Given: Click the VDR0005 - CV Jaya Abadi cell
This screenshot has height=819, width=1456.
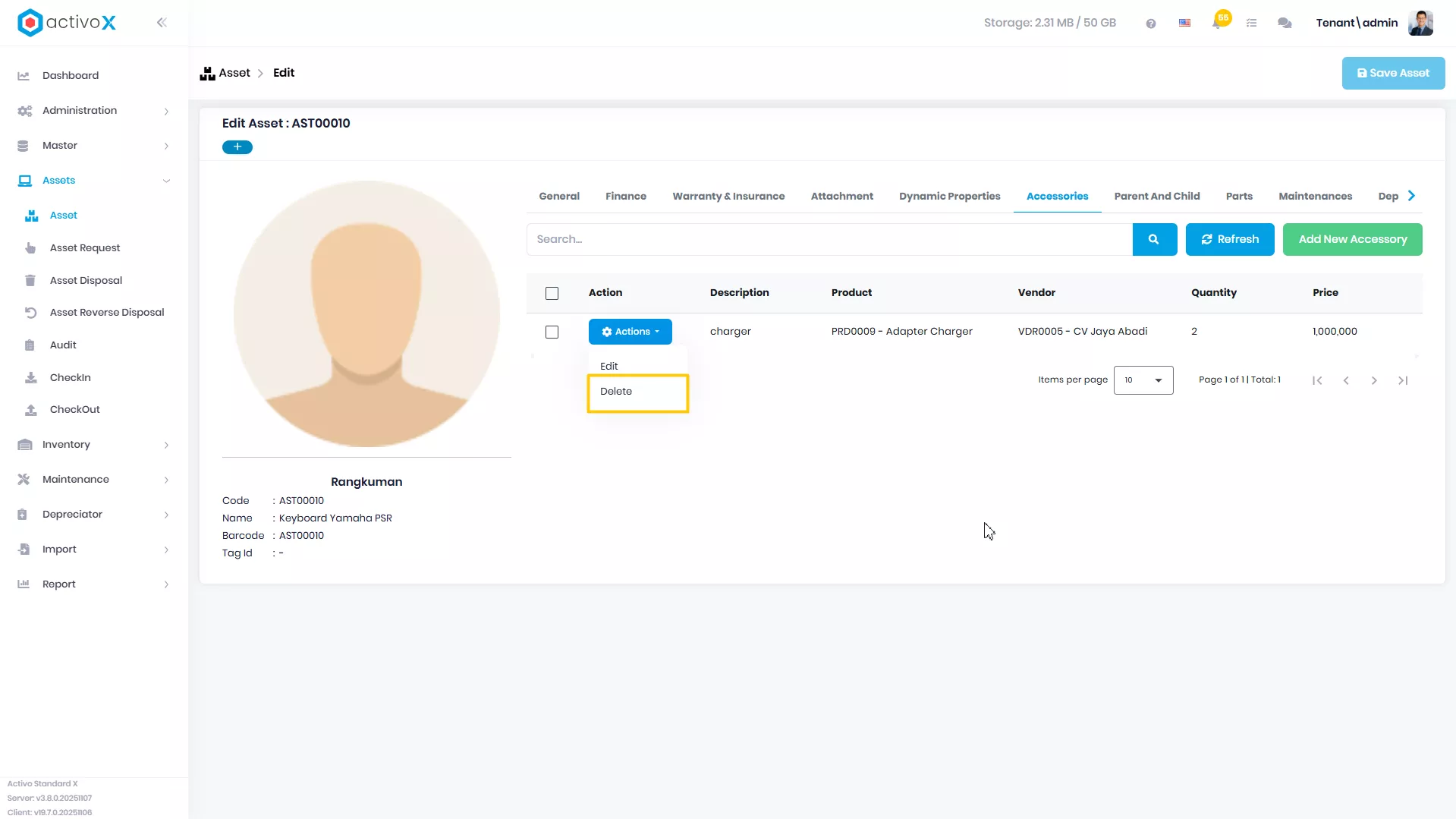Looking at the screenshot, I should pos(1082,332).
